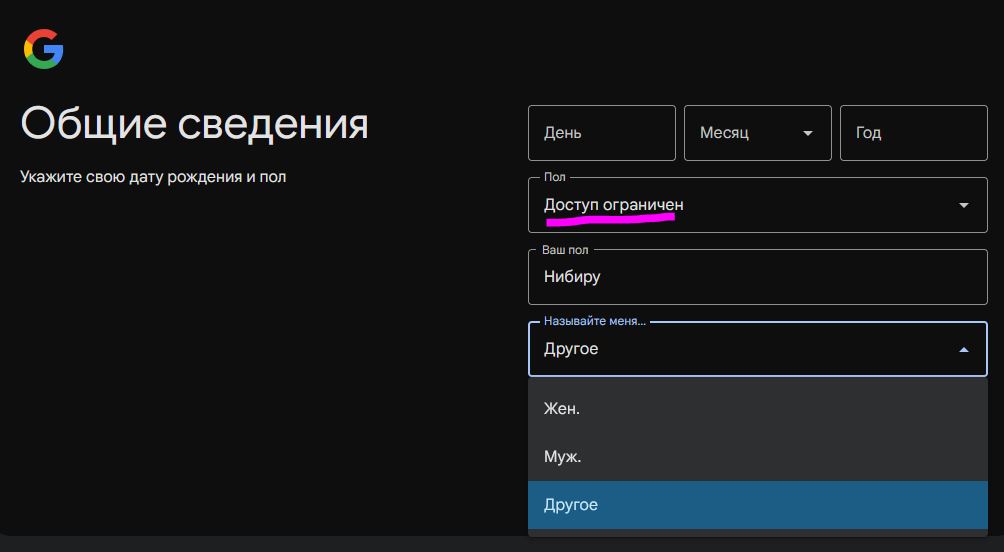Click the Google logo icon
This screenshot has height=552, width=1004.
(x=44, y=49)
